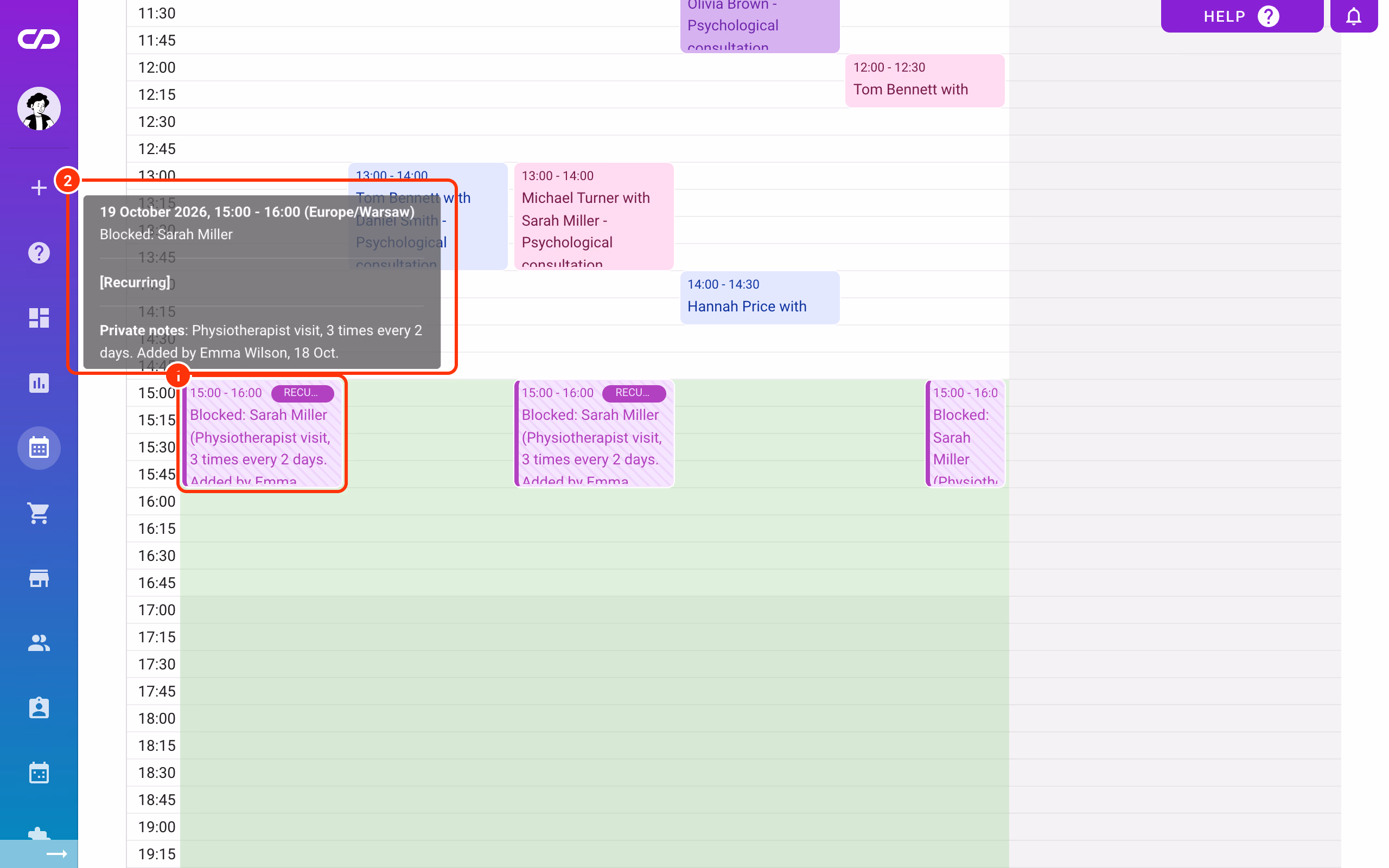
Task: Click the plus add-new sidebar icon
Action: click(39, 188)
